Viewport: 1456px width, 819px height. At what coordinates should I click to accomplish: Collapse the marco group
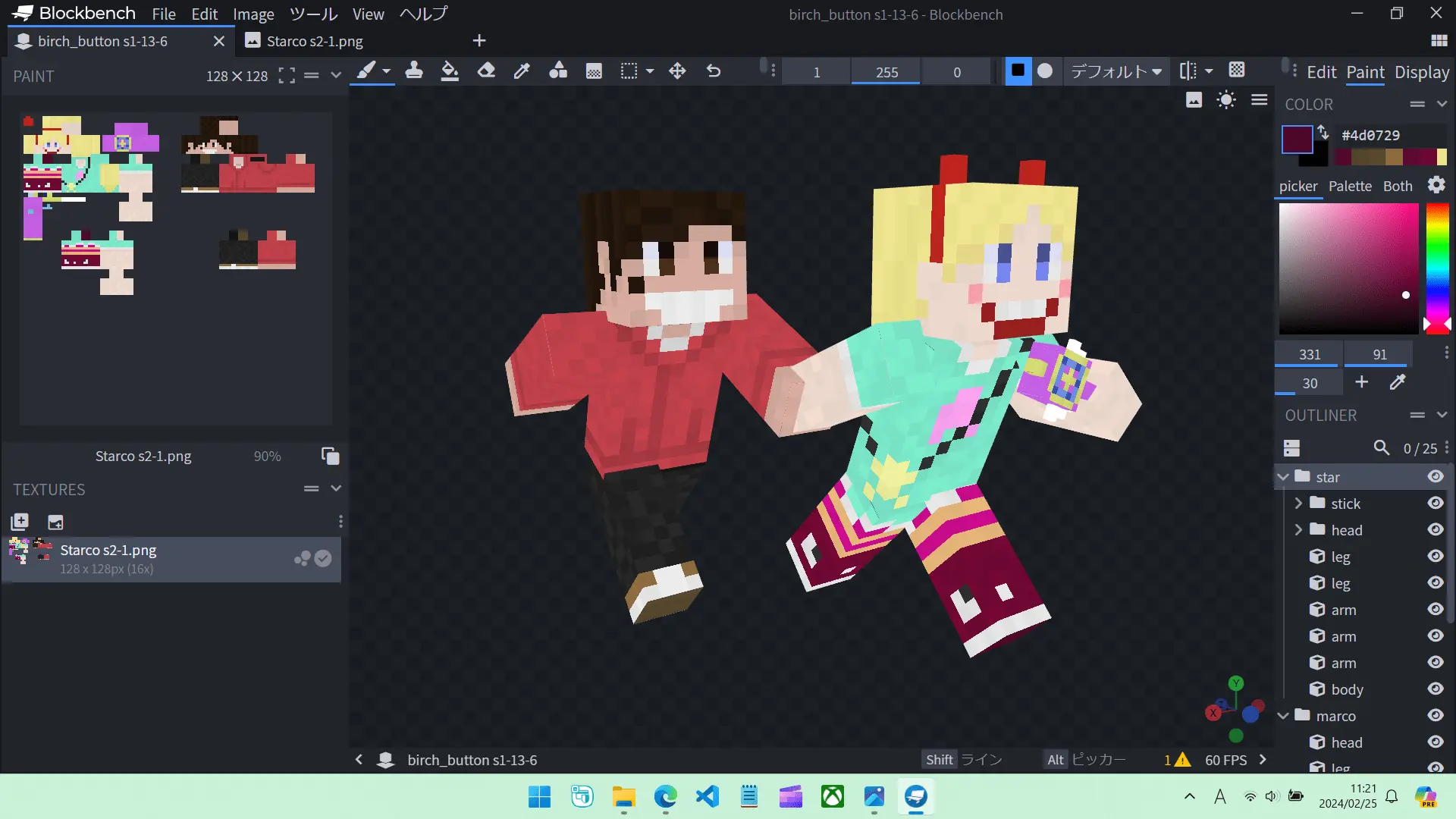(x=1283, y=716)
